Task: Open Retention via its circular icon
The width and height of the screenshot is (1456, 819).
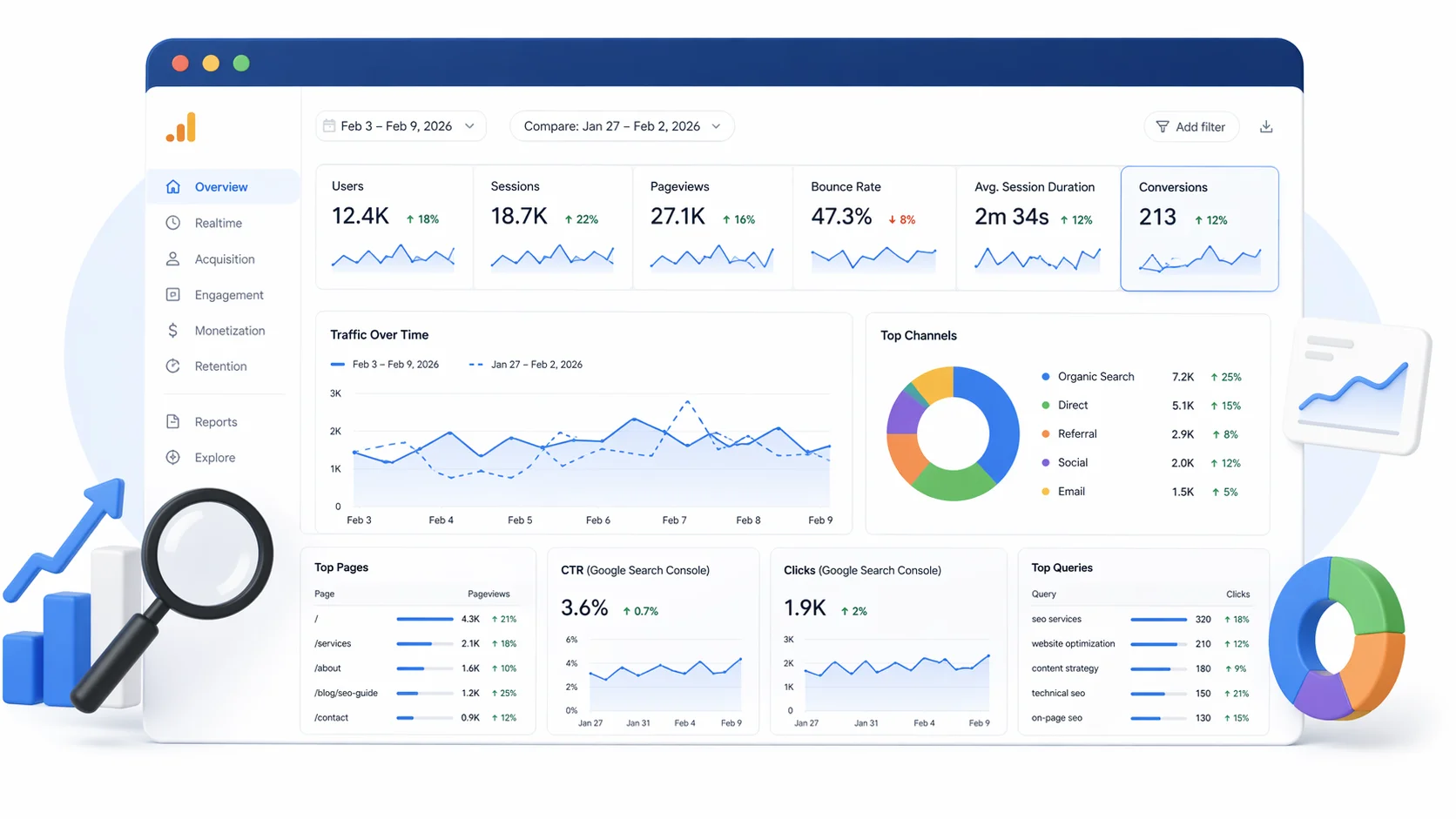Action: [173, 366]
